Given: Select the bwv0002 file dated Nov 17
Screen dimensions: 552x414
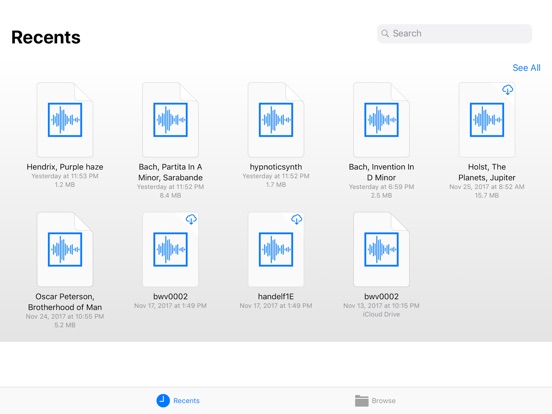Looking at the screenshot, I should (x=170, y=249).
